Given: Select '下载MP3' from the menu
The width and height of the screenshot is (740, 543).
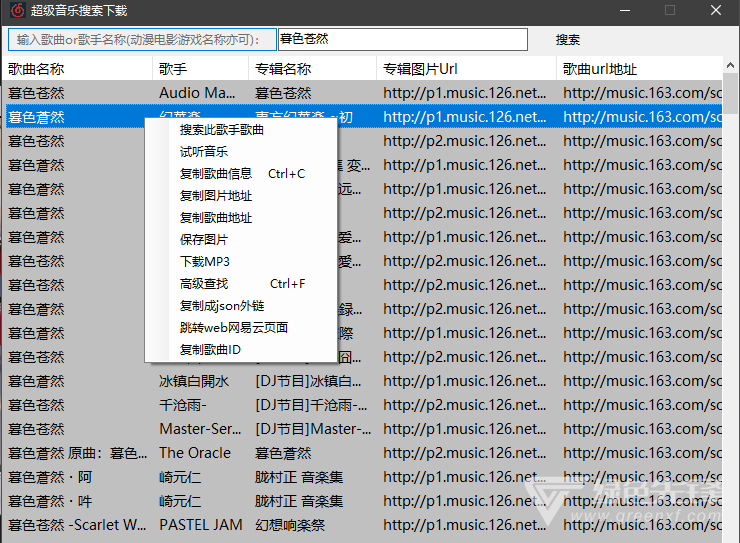Looking at the screenshot, I should 205,262.
